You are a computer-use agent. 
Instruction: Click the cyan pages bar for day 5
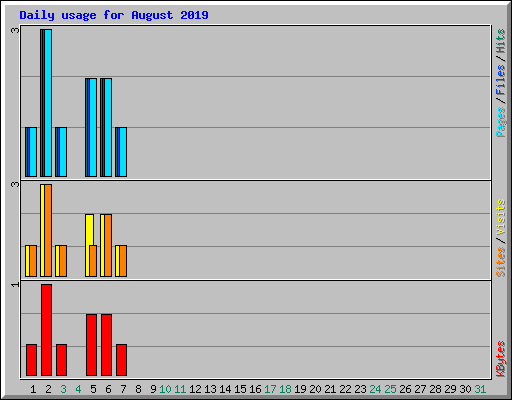coord(93,127)
